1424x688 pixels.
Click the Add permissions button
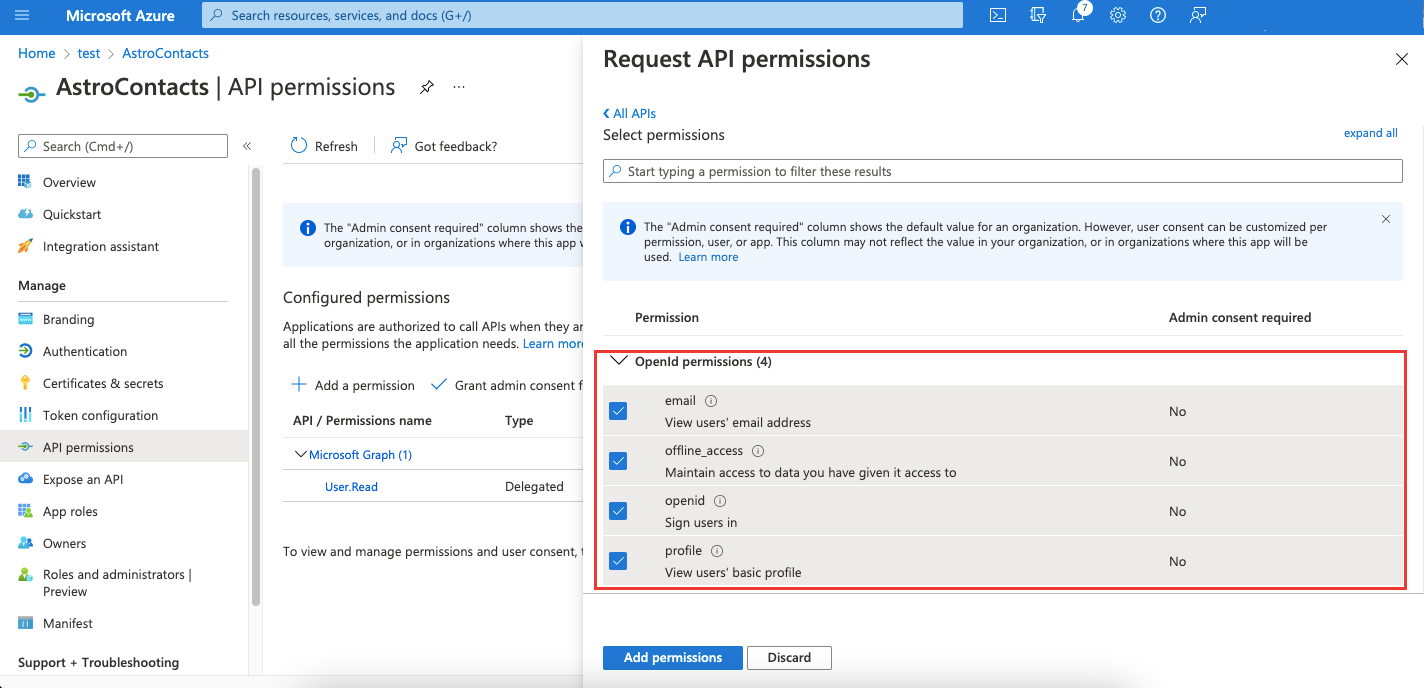[x=673, y=658]
